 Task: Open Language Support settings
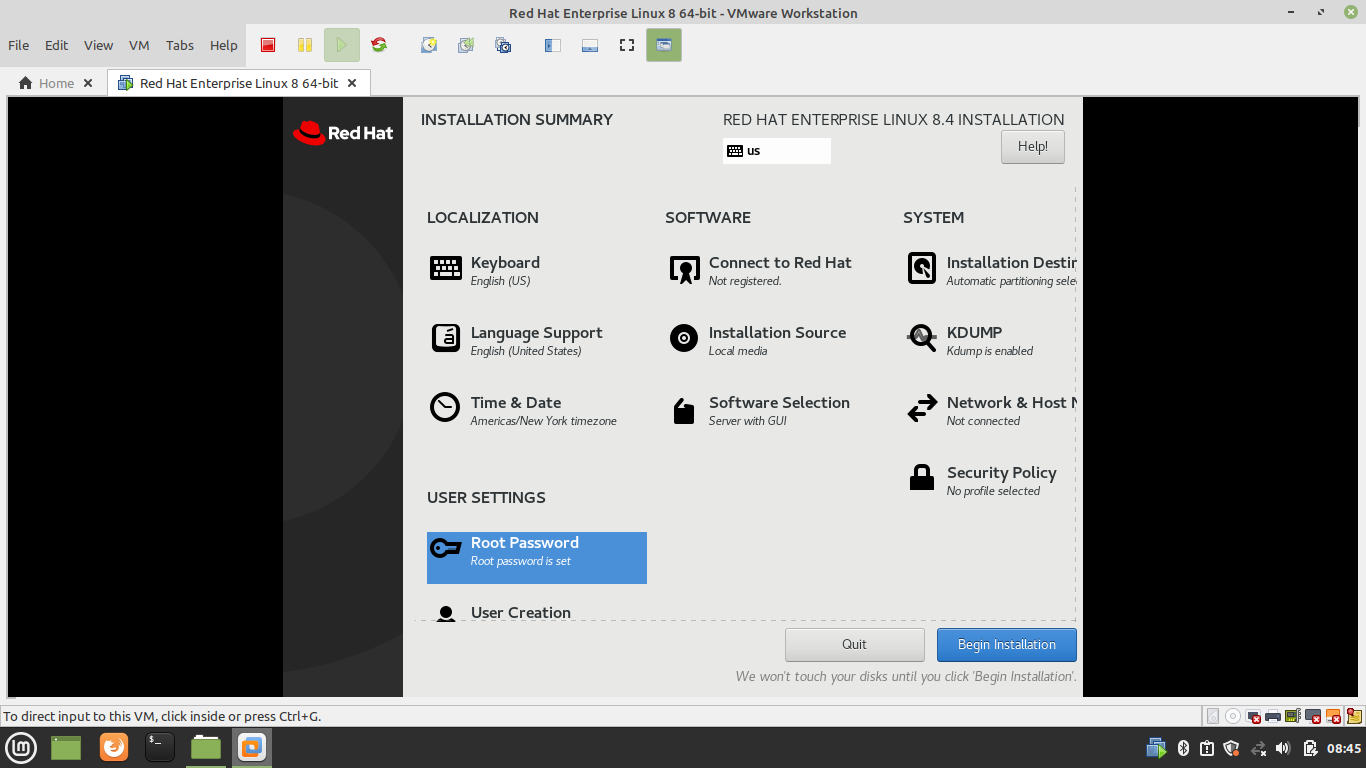point(536,340)
